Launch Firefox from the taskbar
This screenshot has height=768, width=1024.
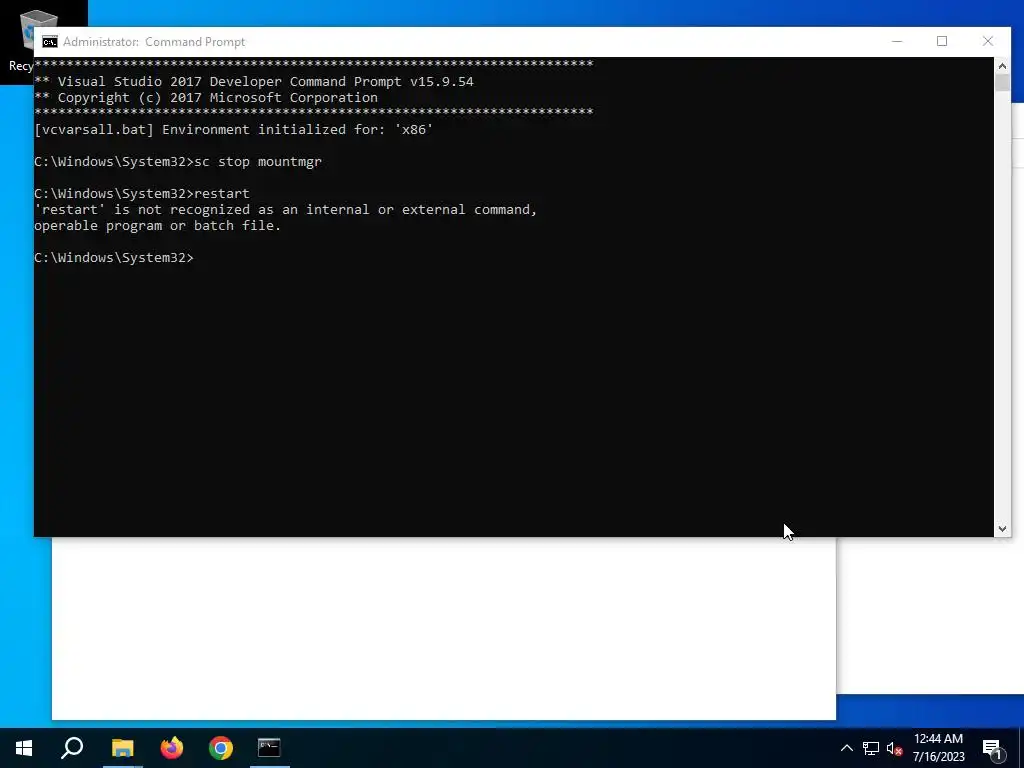(172, 748)
